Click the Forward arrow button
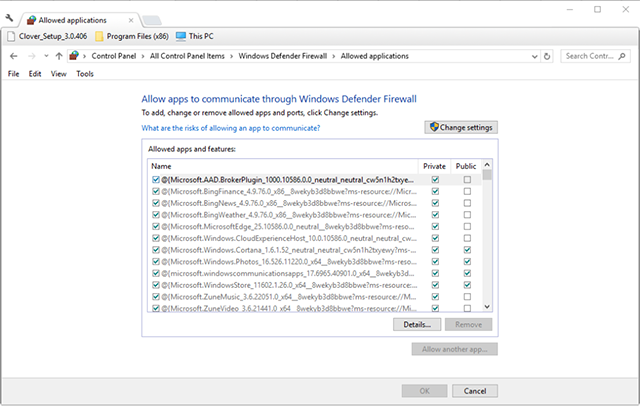Viewport: 640px width, 406px height. point(31,56)
